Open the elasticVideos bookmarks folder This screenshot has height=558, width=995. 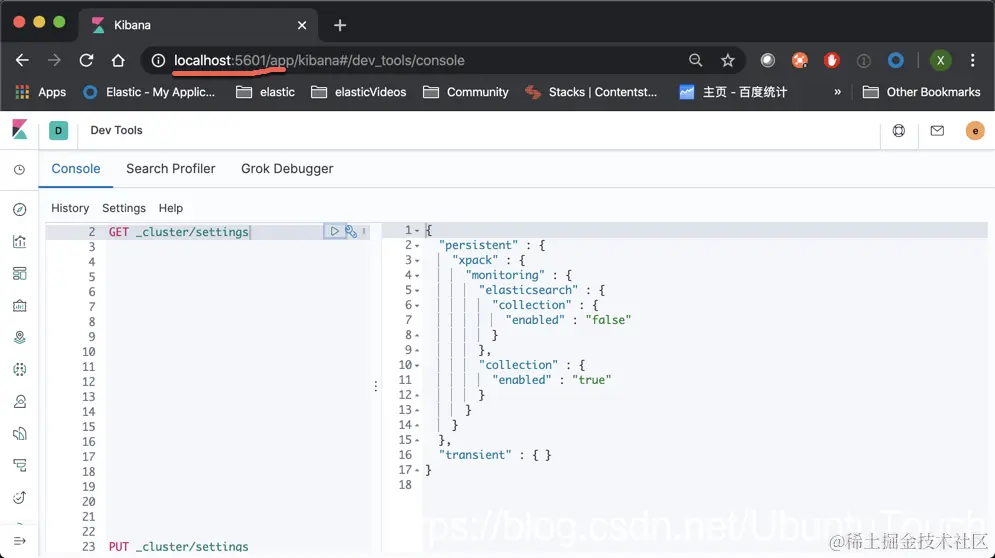tap(359, 92)
